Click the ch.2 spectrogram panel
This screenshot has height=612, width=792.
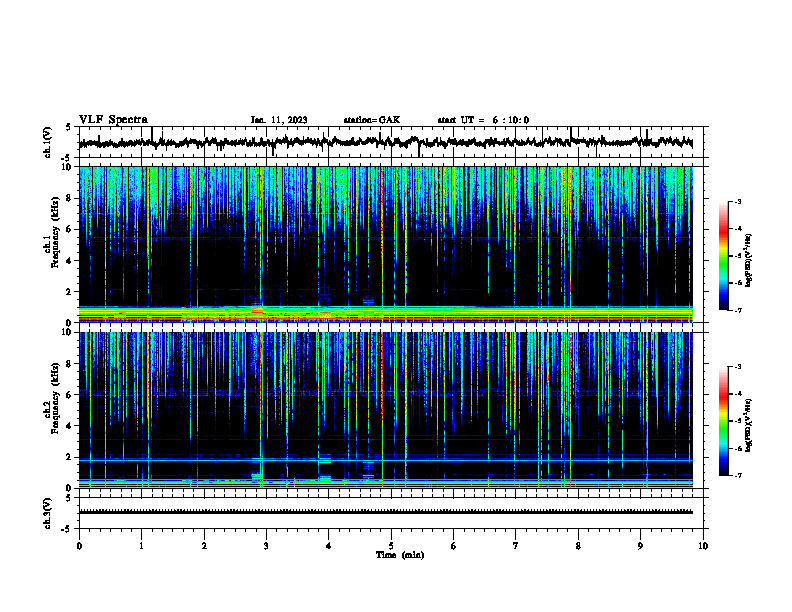coord(386,410)
